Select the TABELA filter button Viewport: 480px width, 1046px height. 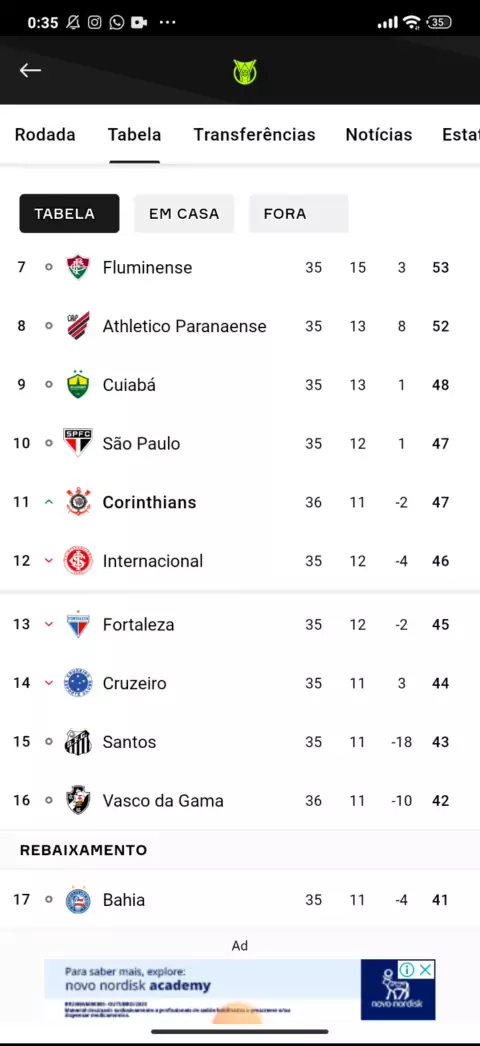(x=69, y=213)
